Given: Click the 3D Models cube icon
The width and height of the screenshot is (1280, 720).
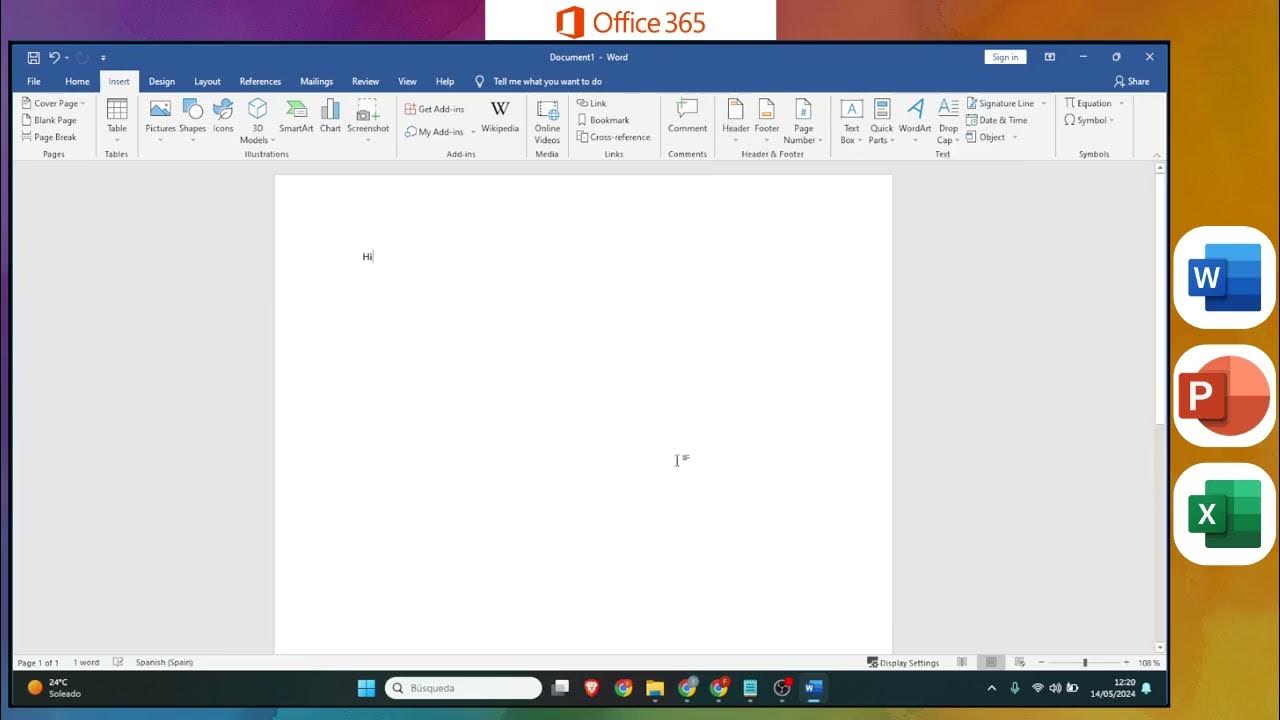Looking at the screenshot, I should [257, 109].
